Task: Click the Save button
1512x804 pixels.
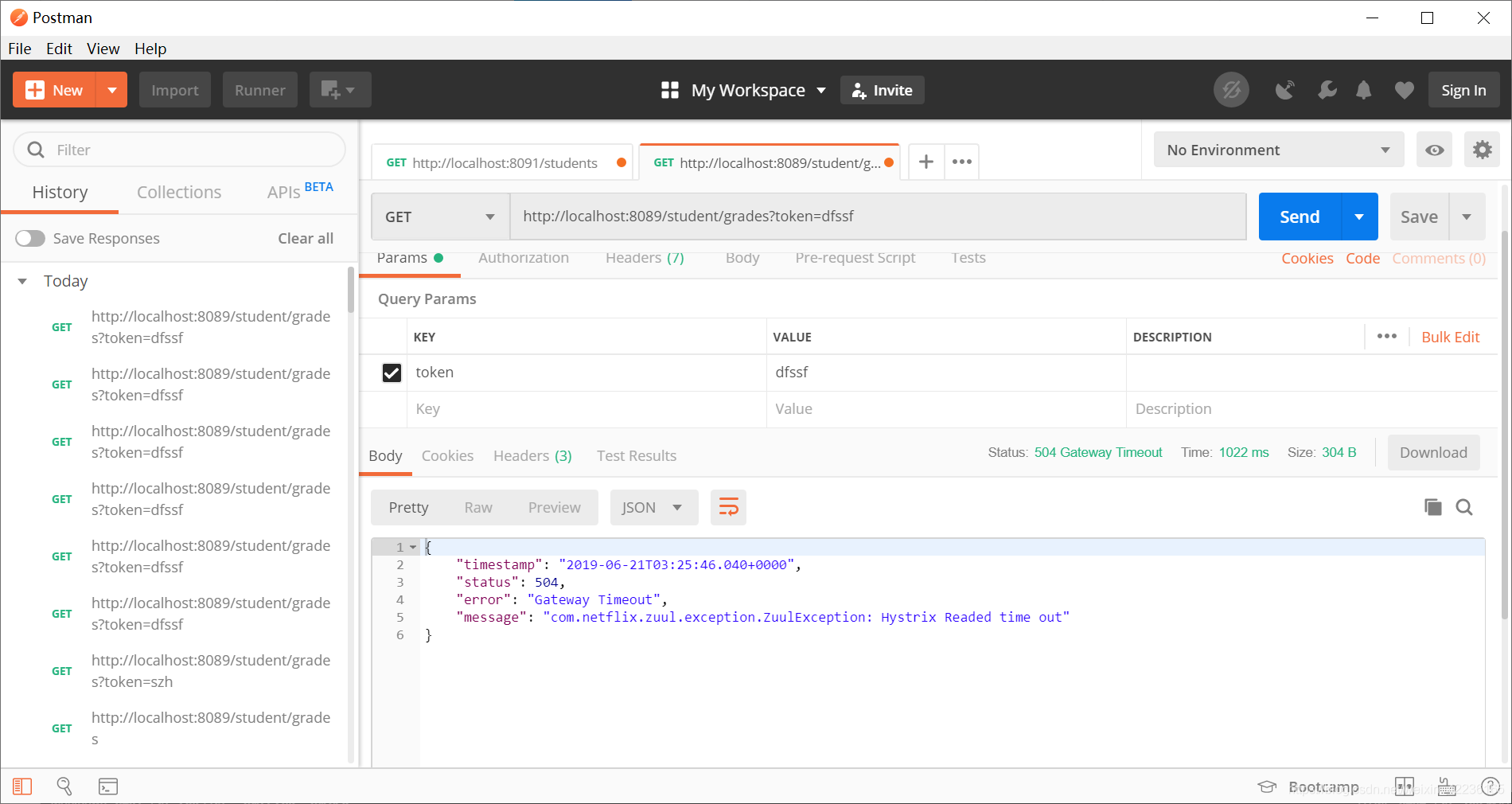Action: coord(1419,217)
